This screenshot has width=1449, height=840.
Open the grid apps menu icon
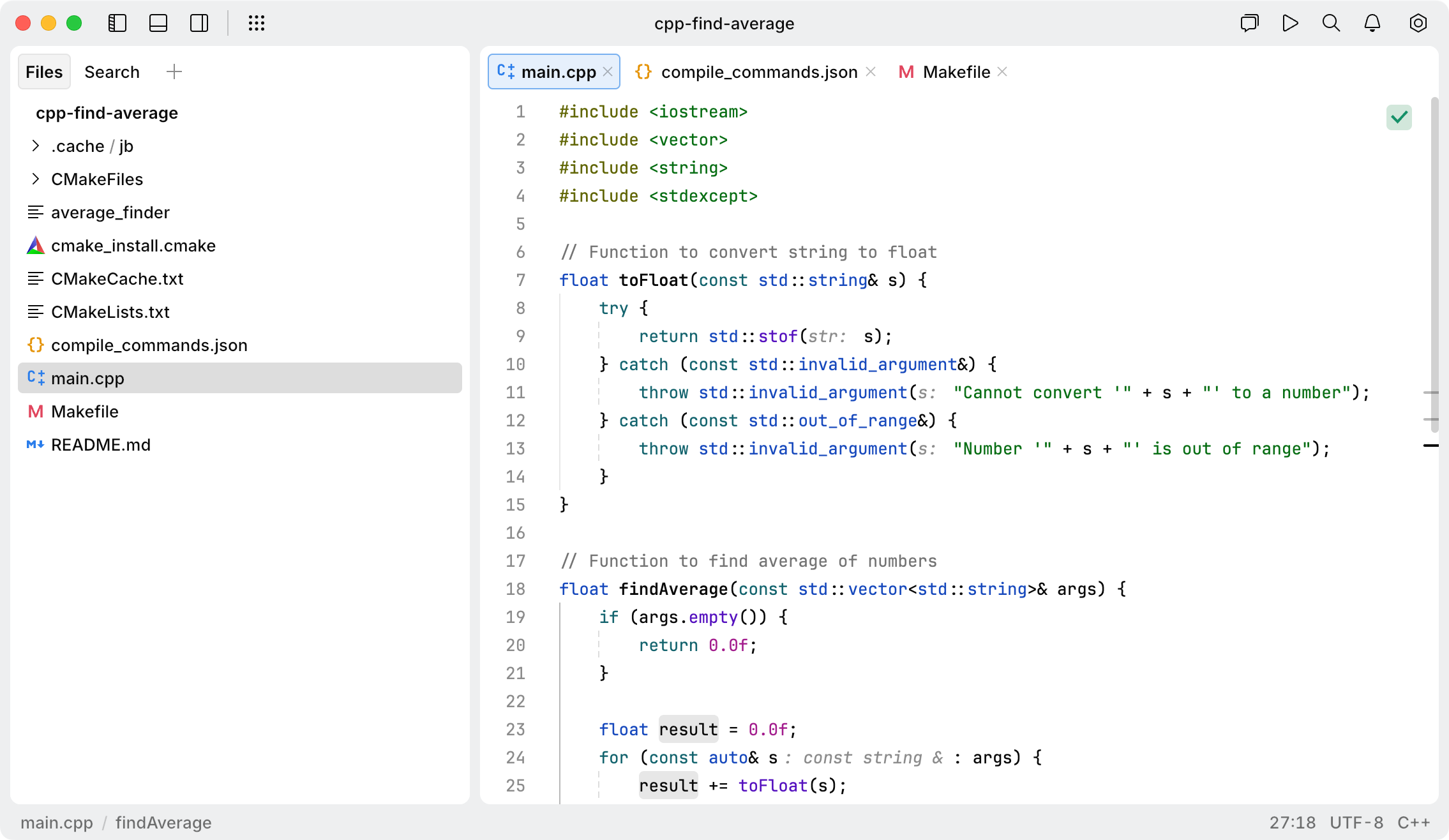(256, 24)
